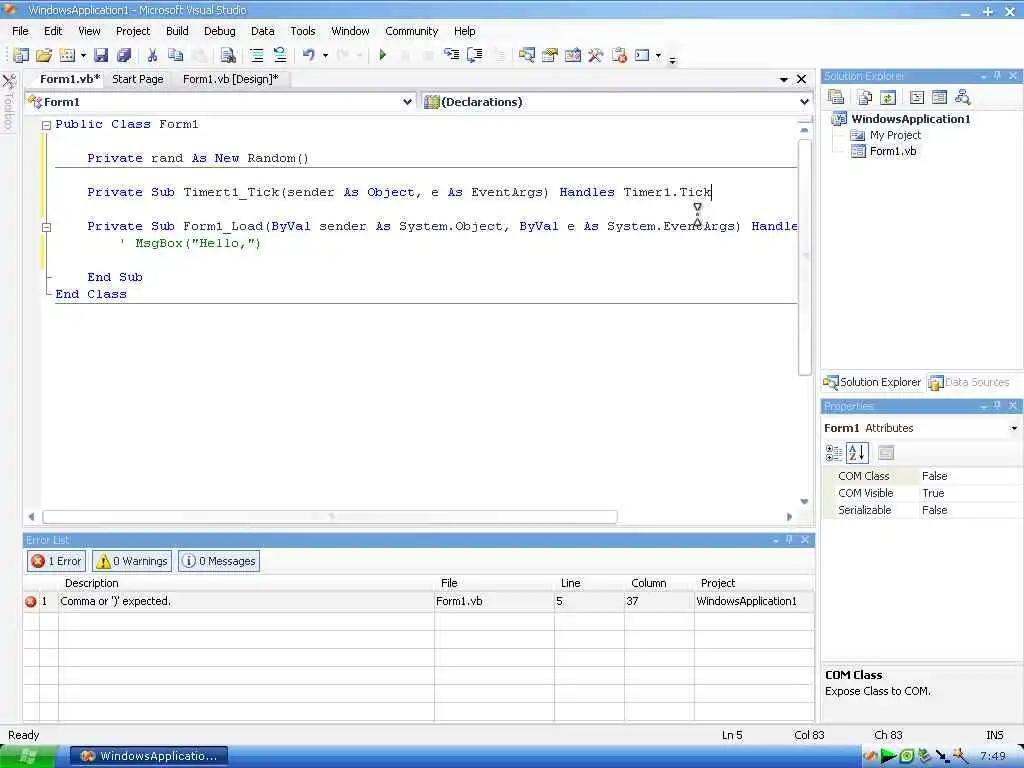
Task: Open the Community menu
Action: [411, 31]
